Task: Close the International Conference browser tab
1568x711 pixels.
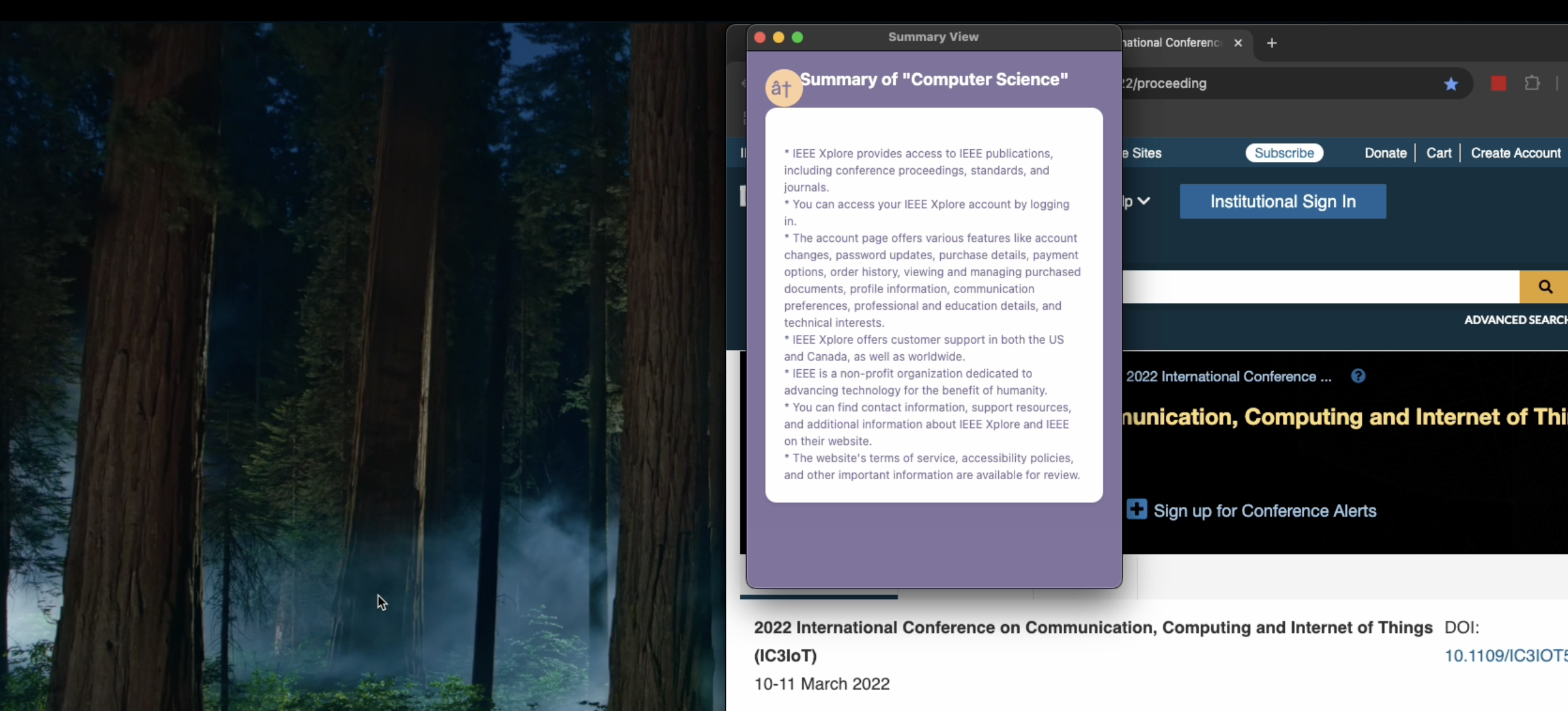Action: pyautogui.click(x=1238, y=43)
